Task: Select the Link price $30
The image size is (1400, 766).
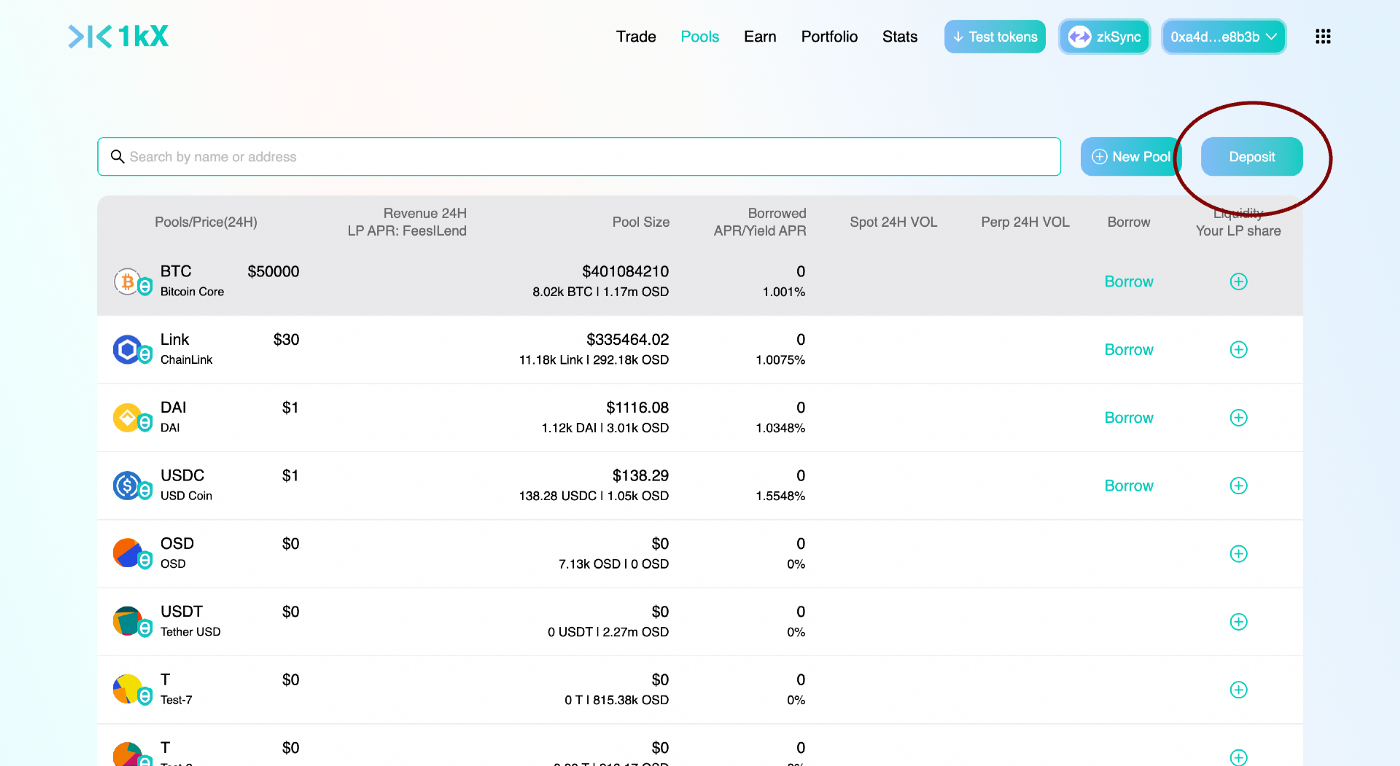Action: [x=286, y=340]
